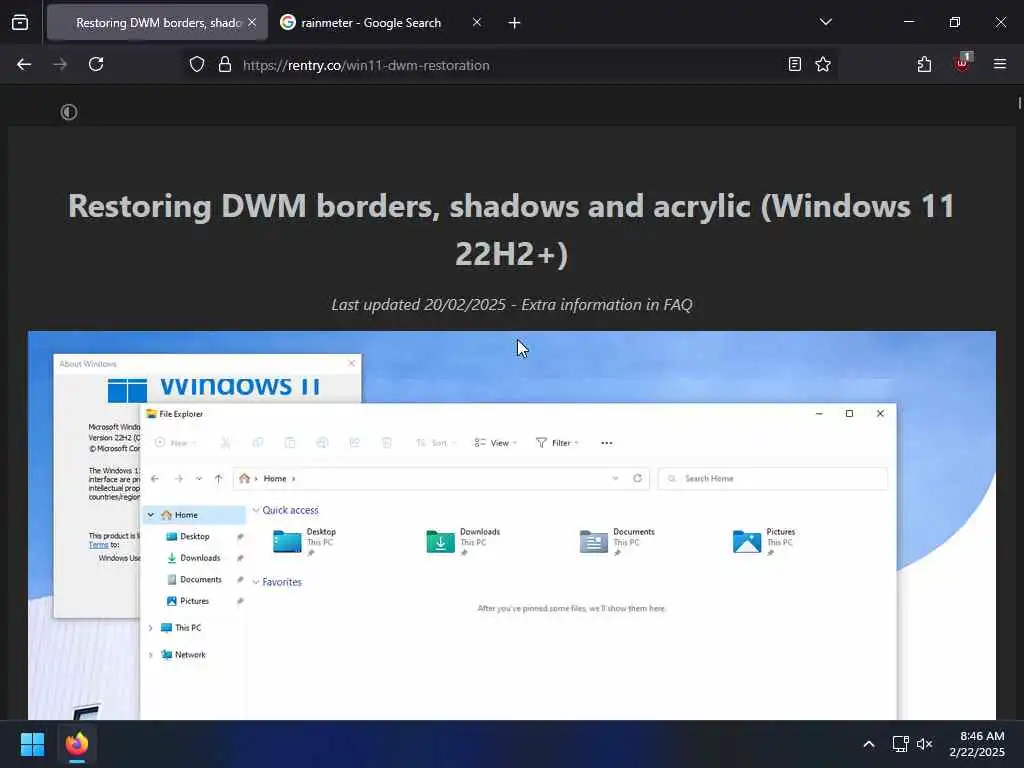Viewport: 1024px width, 768px height.
Task: Show hidden system tray icons
Action: pos(869,744)
